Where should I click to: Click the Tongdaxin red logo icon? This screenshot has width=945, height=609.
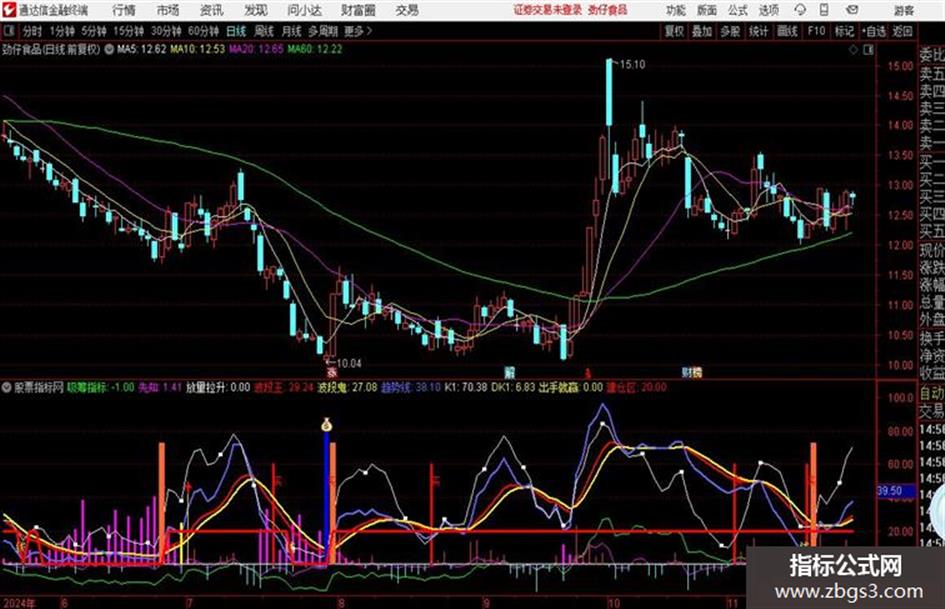tap(9, 10)
